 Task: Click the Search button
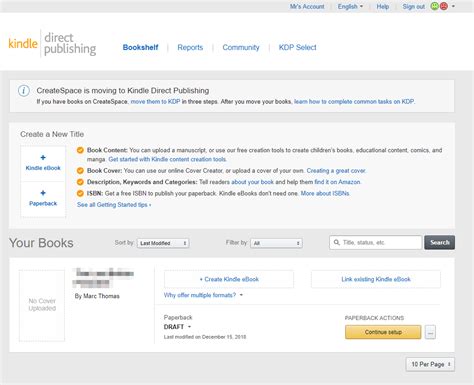(439, 242)
